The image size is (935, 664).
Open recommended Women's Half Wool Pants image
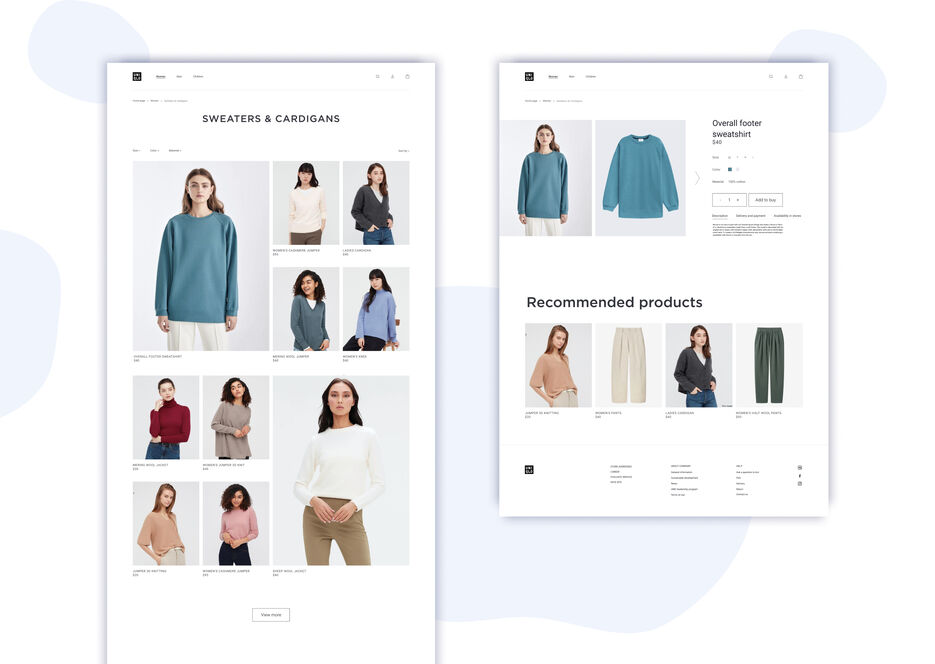[x=769, y=365]
